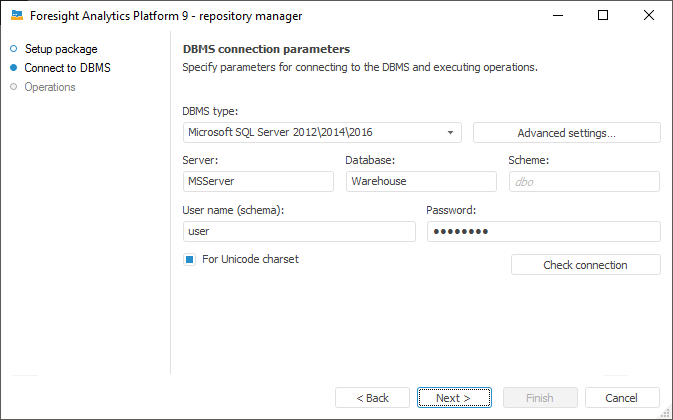This screenshot has height=420, width=673.
Task: Click the Operations step in sidebar
Action: [50, 87]
